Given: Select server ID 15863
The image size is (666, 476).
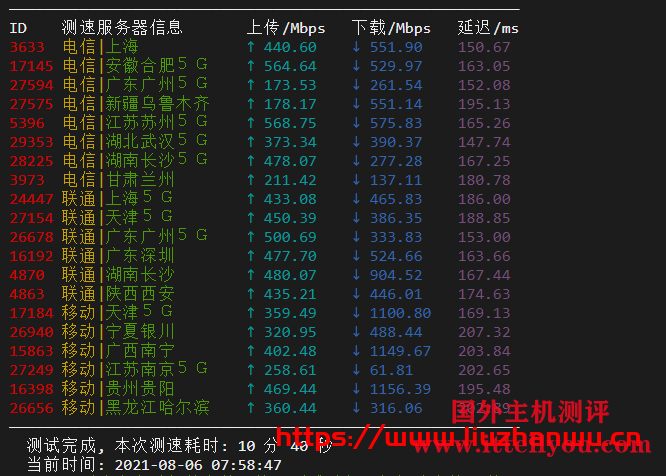Looking at the screenshot, I should click(x=31, y=351).
